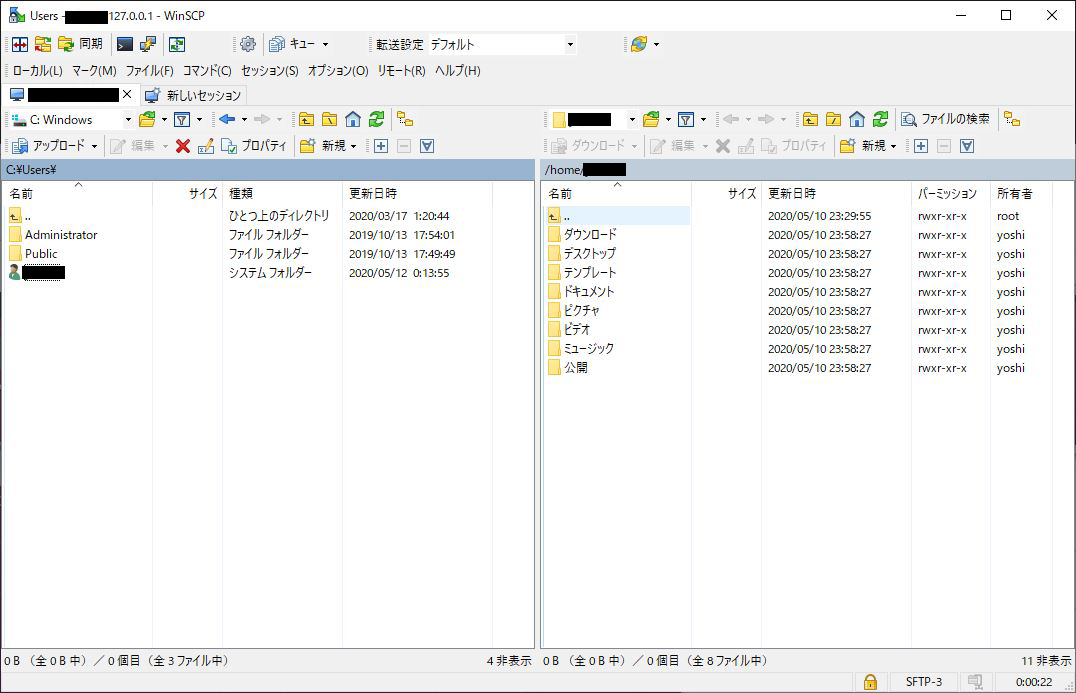The width and height of the screenshot is (1076, 693).
Task: Refresh the remote directory listing
Action: 882,119
